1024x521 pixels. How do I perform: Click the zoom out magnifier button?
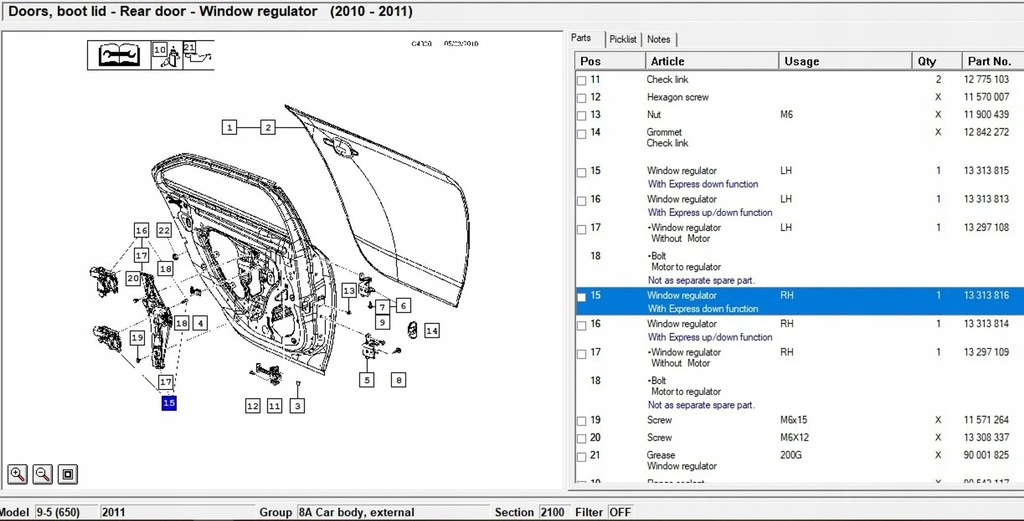pyautogui.click(x=43, y=474)
